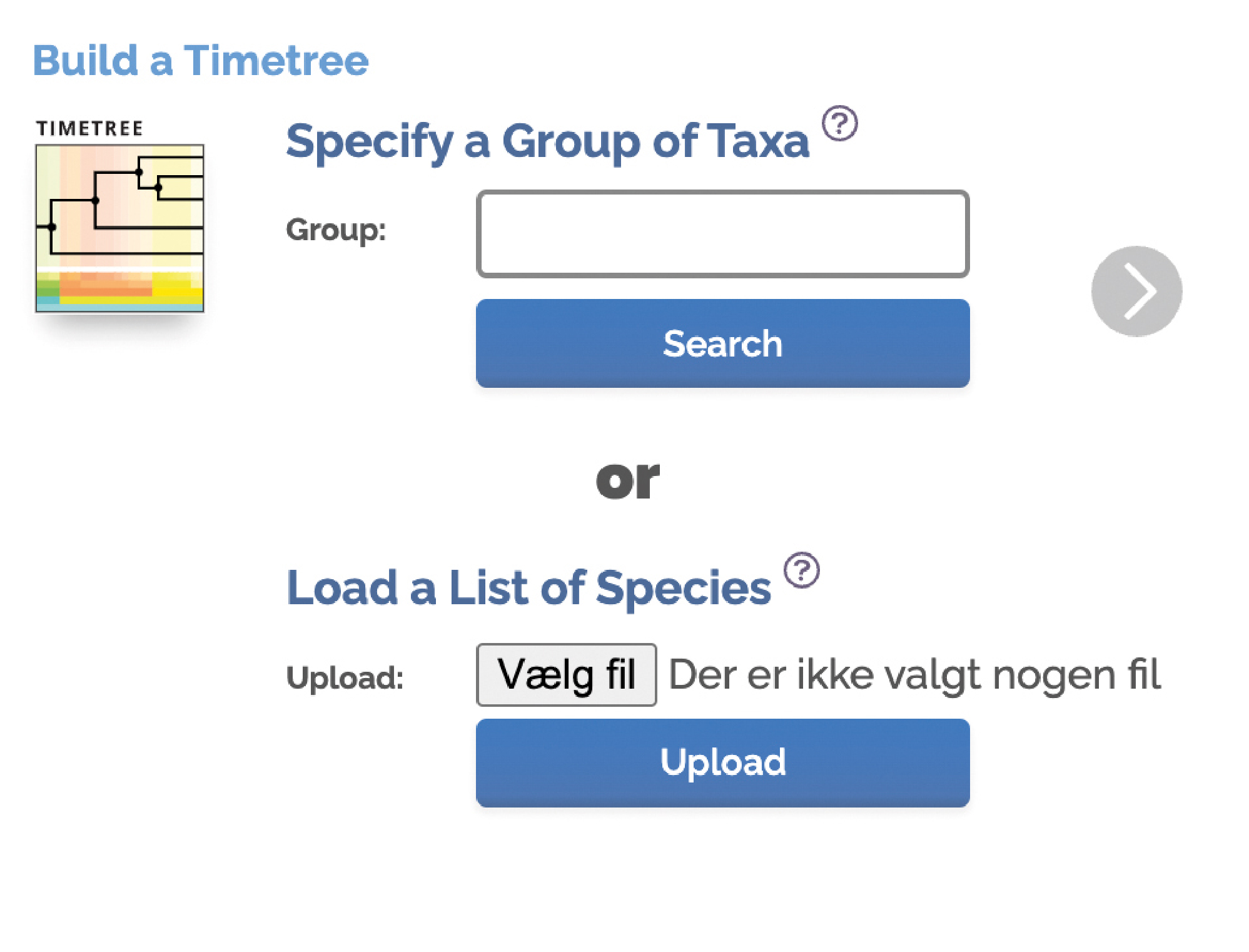Screen dimensions: 1249x952
Task: Click the TIMETREE text above logo
Action: [x=89, y=128]
